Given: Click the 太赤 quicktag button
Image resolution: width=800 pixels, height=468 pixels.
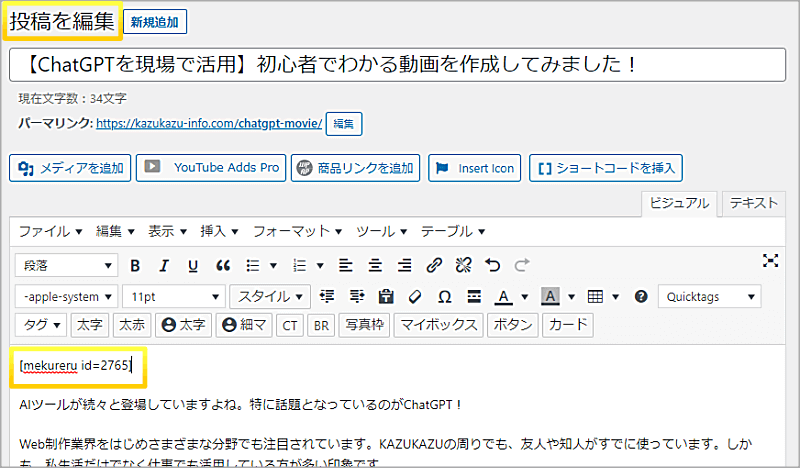Looking at the screenshot, I should 132,325.
